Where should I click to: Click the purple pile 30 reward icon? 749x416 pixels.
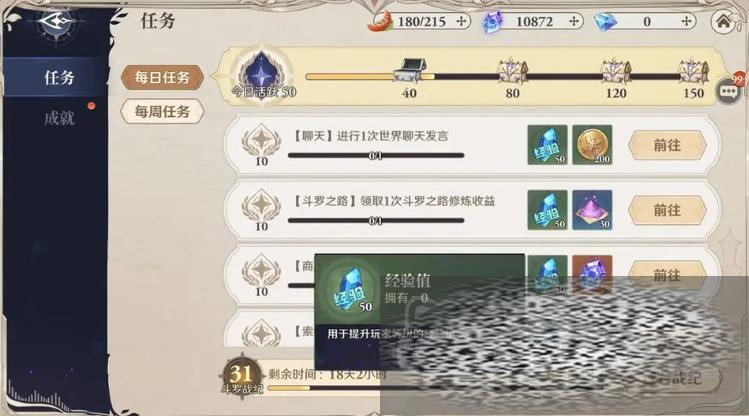(x=592, y=210)
